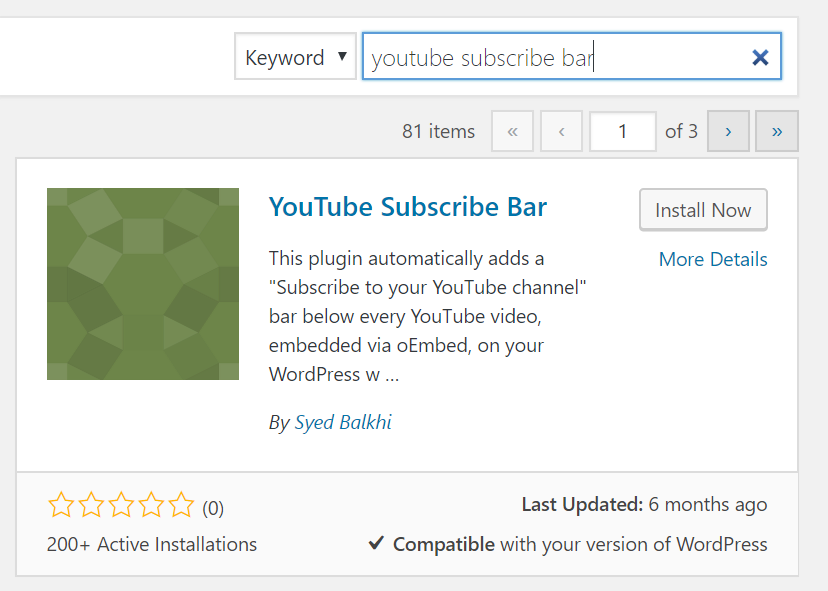The width and height of the screenshot is (828, 591).
Task: Click inside the page number field
Action: 622,131
